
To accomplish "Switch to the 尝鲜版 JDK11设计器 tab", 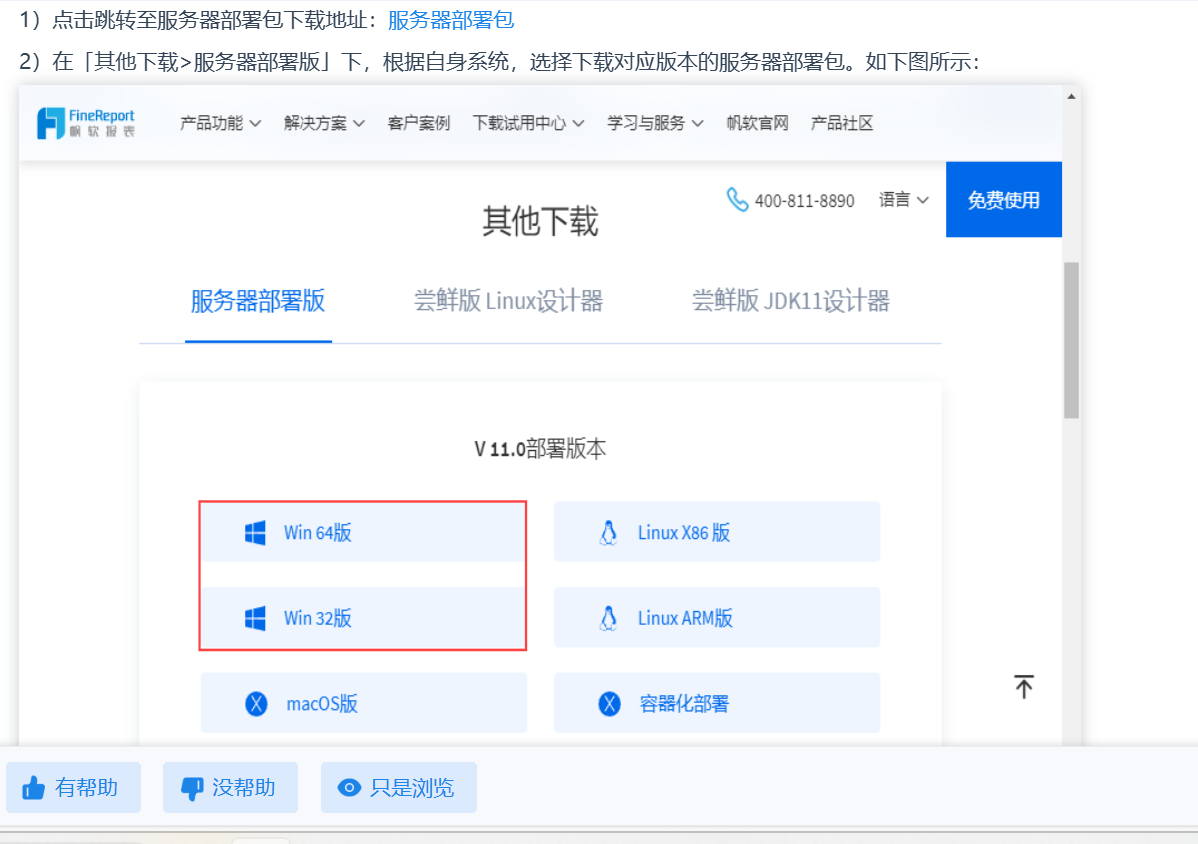I will pyautogui.click(x=791, y=301).
